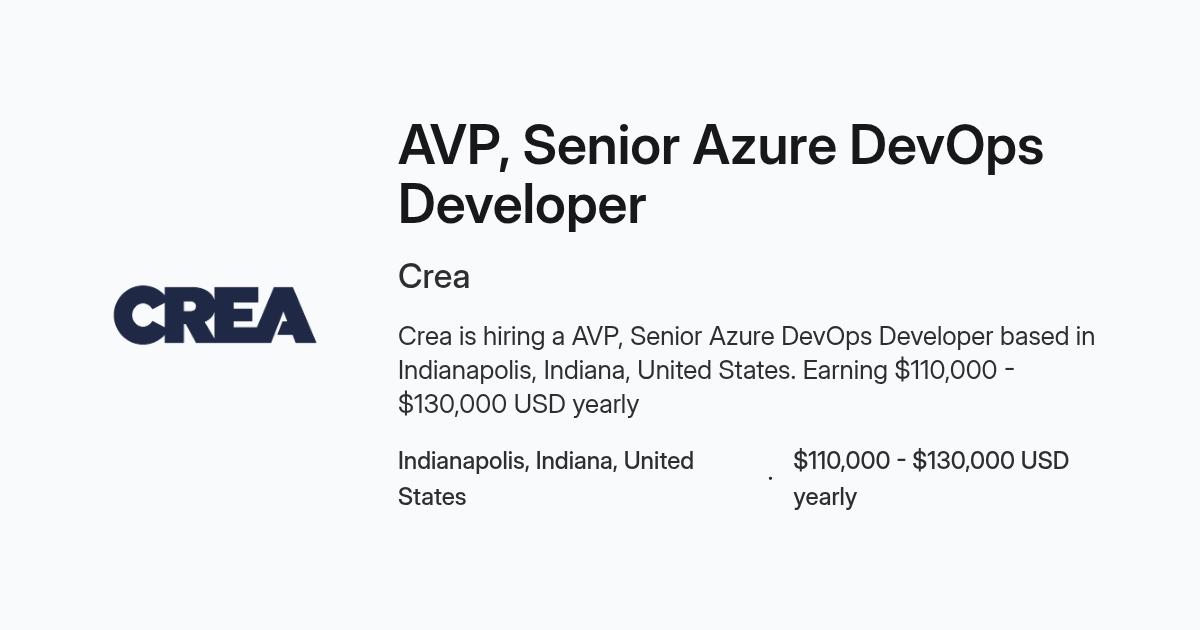
Task: Click the paragraph starting with Crea is hiring
Action: coord(747,370)
